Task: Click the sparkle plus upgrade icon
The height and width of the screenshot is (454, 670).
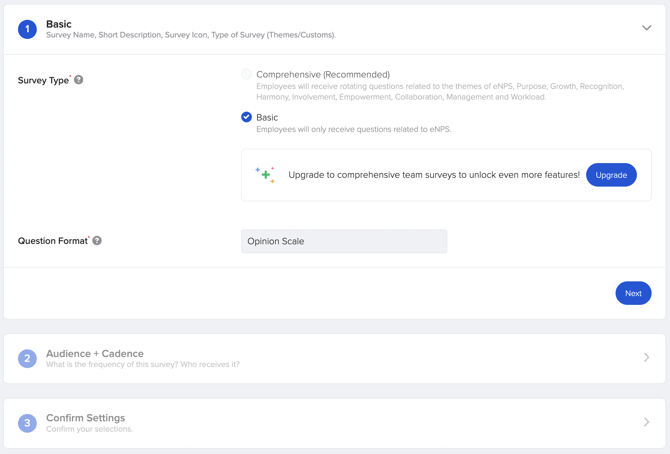Action: click(x=265, y=175)
